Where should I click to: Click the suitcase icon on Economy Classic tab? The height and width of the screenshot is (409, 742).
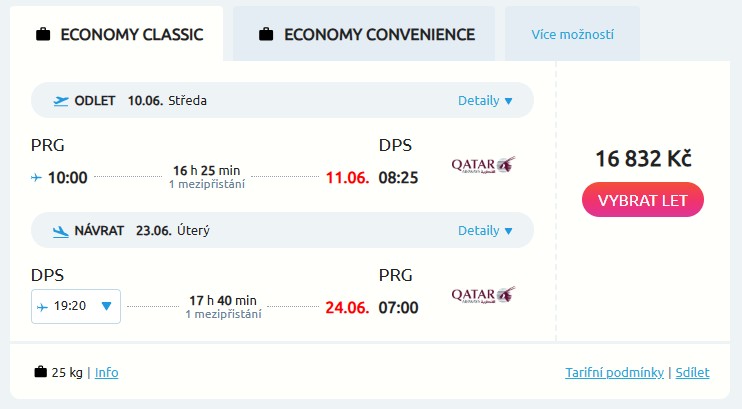(x=43, y=35)
